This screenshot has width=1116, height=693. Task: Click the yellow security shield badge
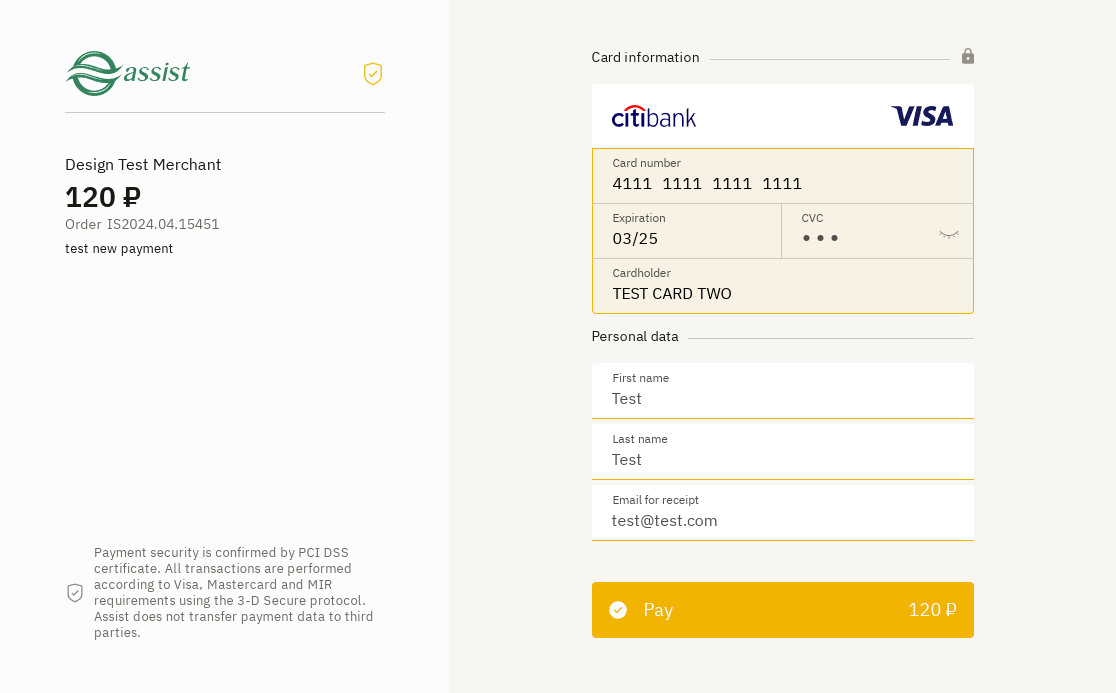click(373, 74)
